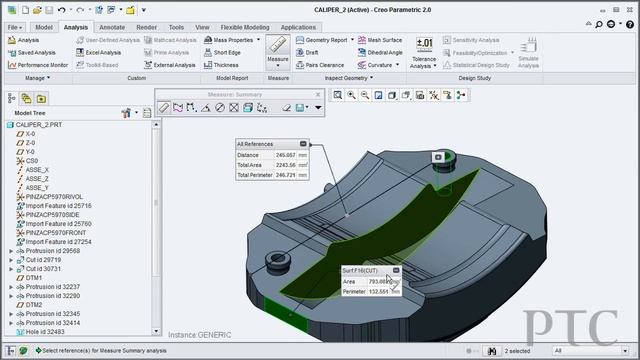Toggle Summary measure mode in Measure dialog

(164, 107)
